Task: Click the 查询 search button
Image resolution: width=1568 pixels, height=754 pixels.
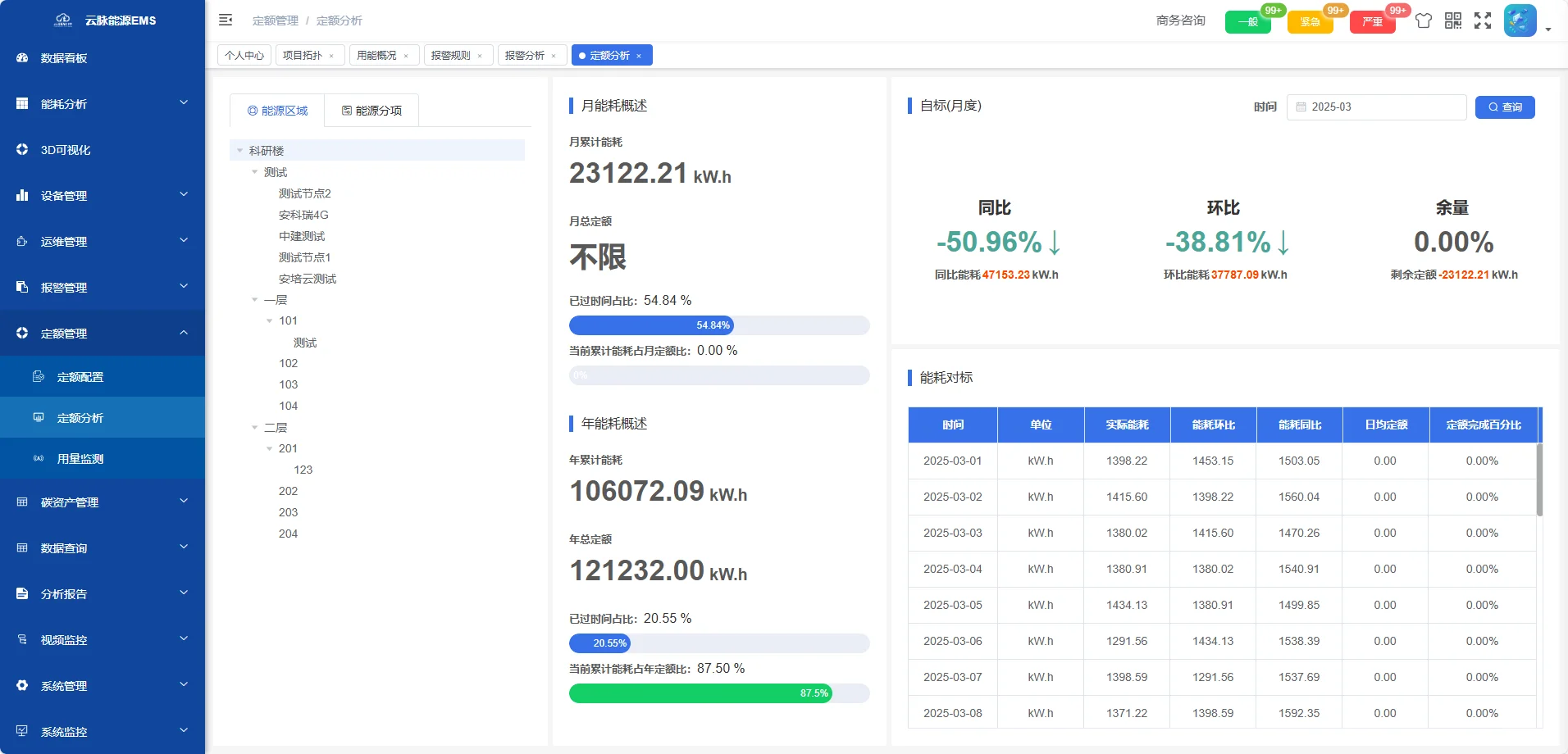Action: click(x=1506, y=107)
